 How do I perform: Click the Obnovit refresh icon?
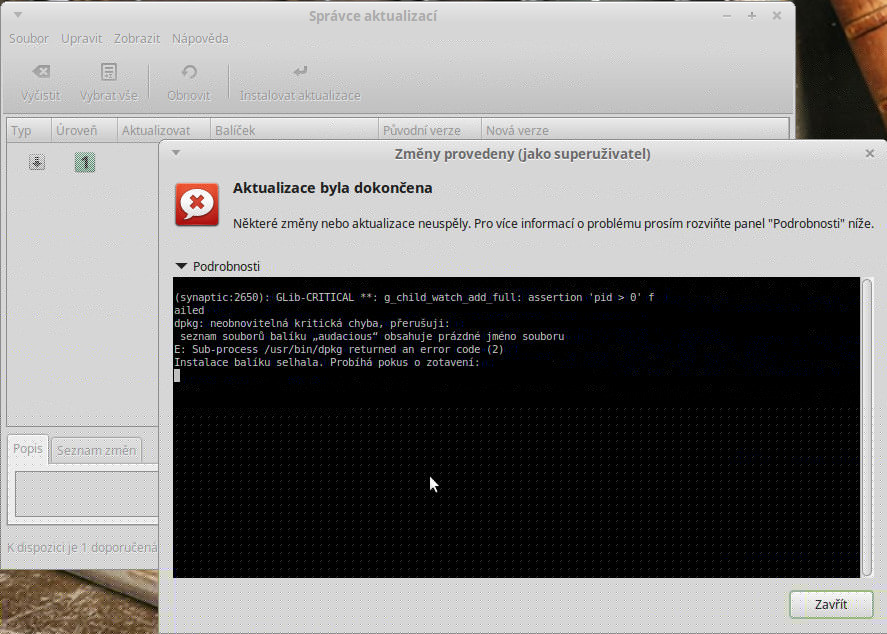click(188, 72)
